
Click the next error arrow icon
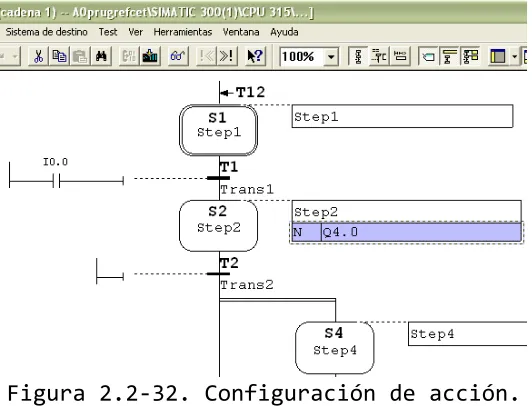[227, 56]
